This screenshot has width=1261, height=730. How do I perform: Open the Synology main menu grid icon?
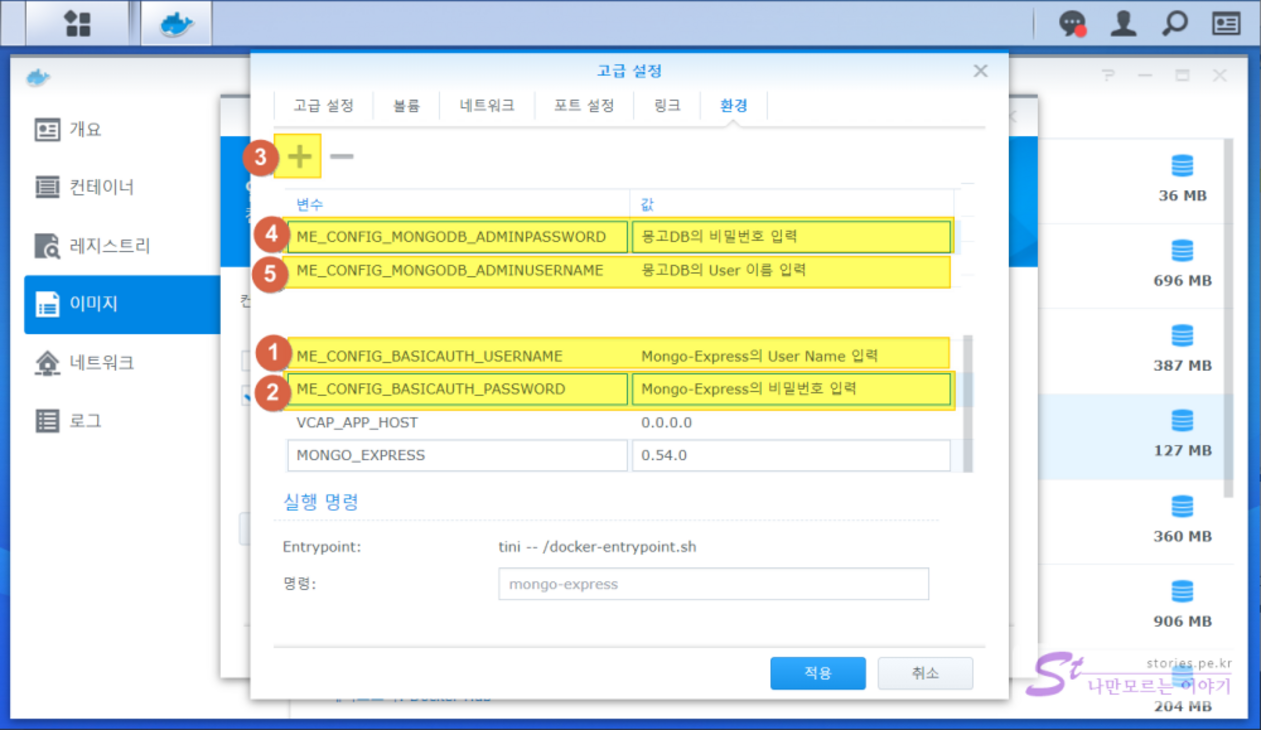coord(78,23)
